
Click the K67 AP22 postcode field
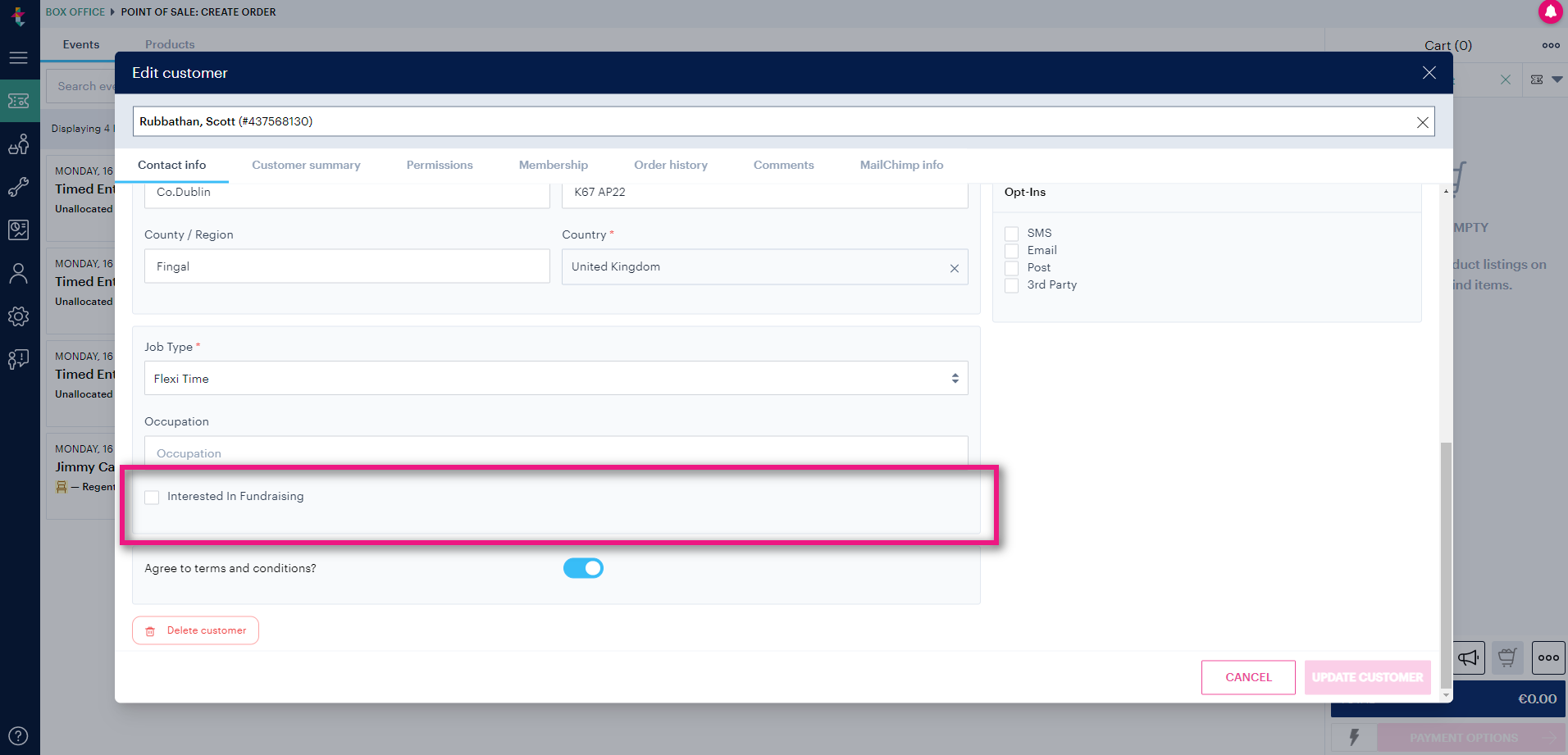(764, 194)
